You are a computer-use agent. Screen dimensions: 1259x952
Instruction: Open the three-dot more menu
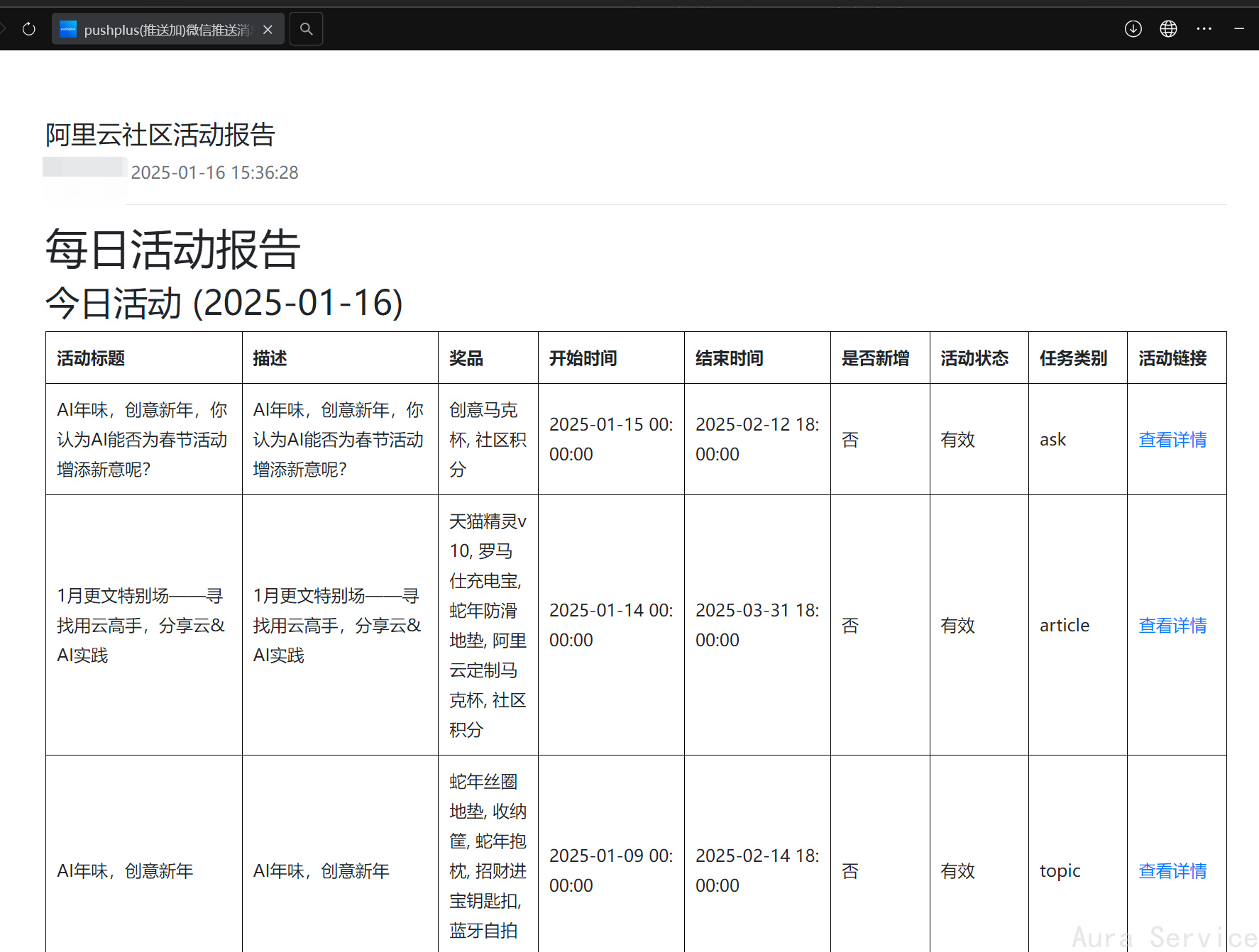pyautogui.click(x=1204, y=29)
